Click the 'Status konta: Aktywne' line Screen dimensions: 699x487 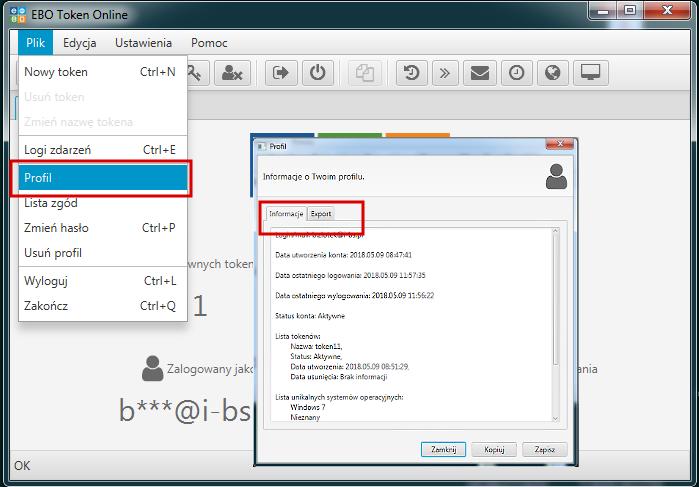pos(310,316)
